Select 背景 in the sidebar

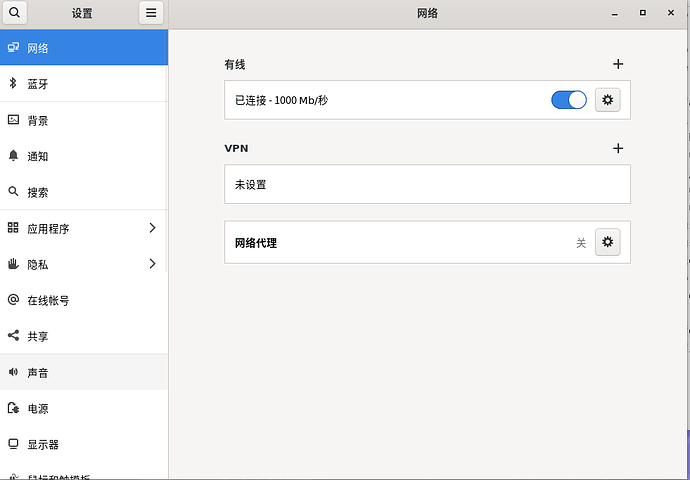[38, 120]
